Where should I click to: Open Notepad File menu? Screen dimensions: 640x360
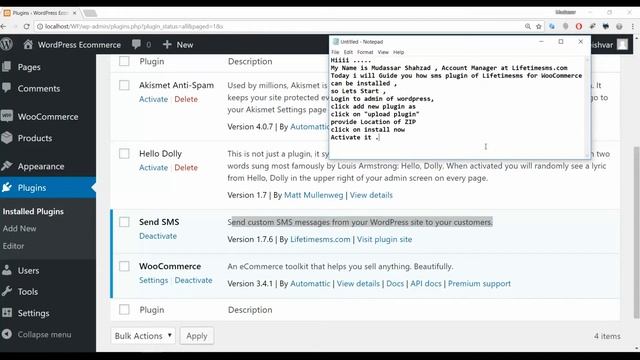tap(335, 52)
